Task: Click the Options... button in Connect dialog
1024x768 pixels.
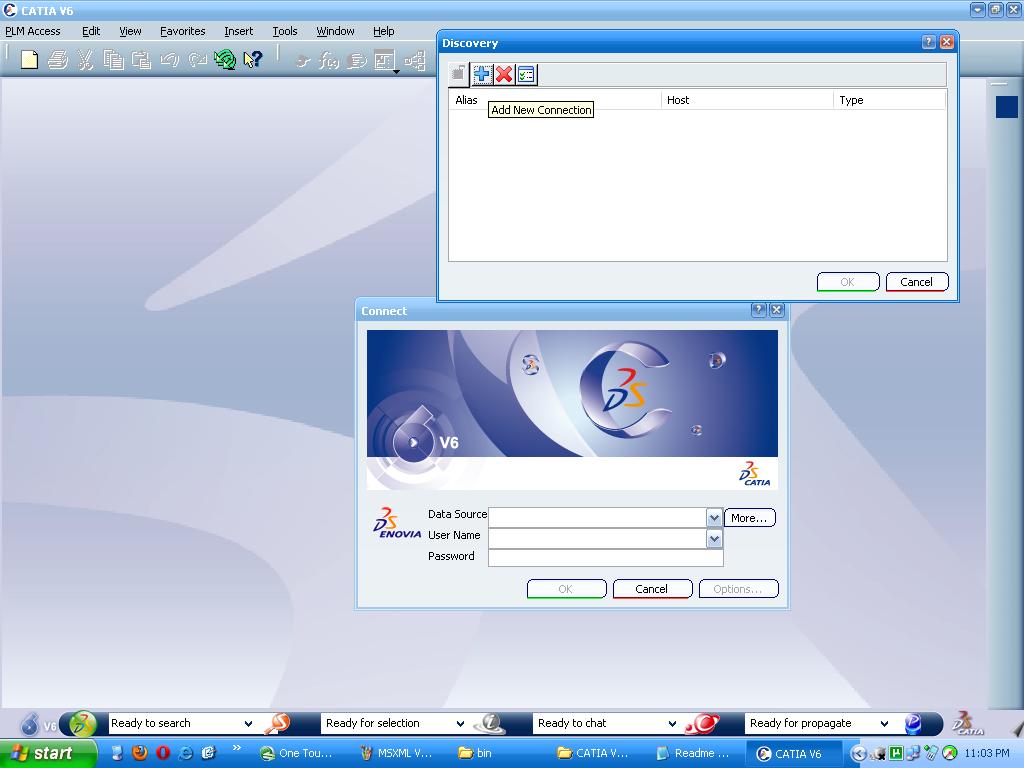Action: pyautogui.click(x=738, y=589)
